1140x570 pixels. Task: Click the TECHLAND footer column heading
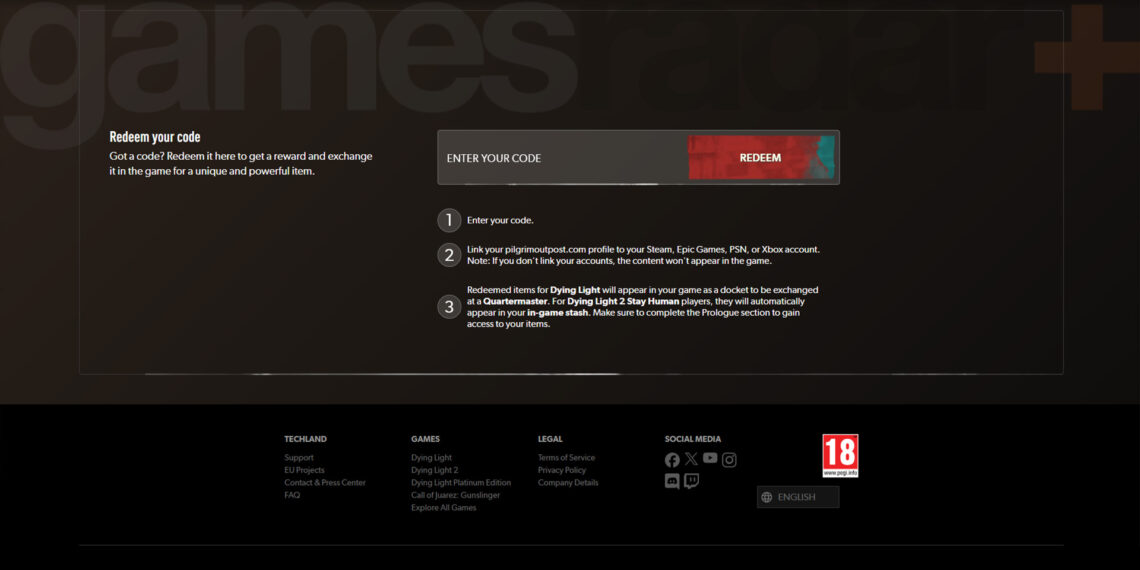coord(305,439)
